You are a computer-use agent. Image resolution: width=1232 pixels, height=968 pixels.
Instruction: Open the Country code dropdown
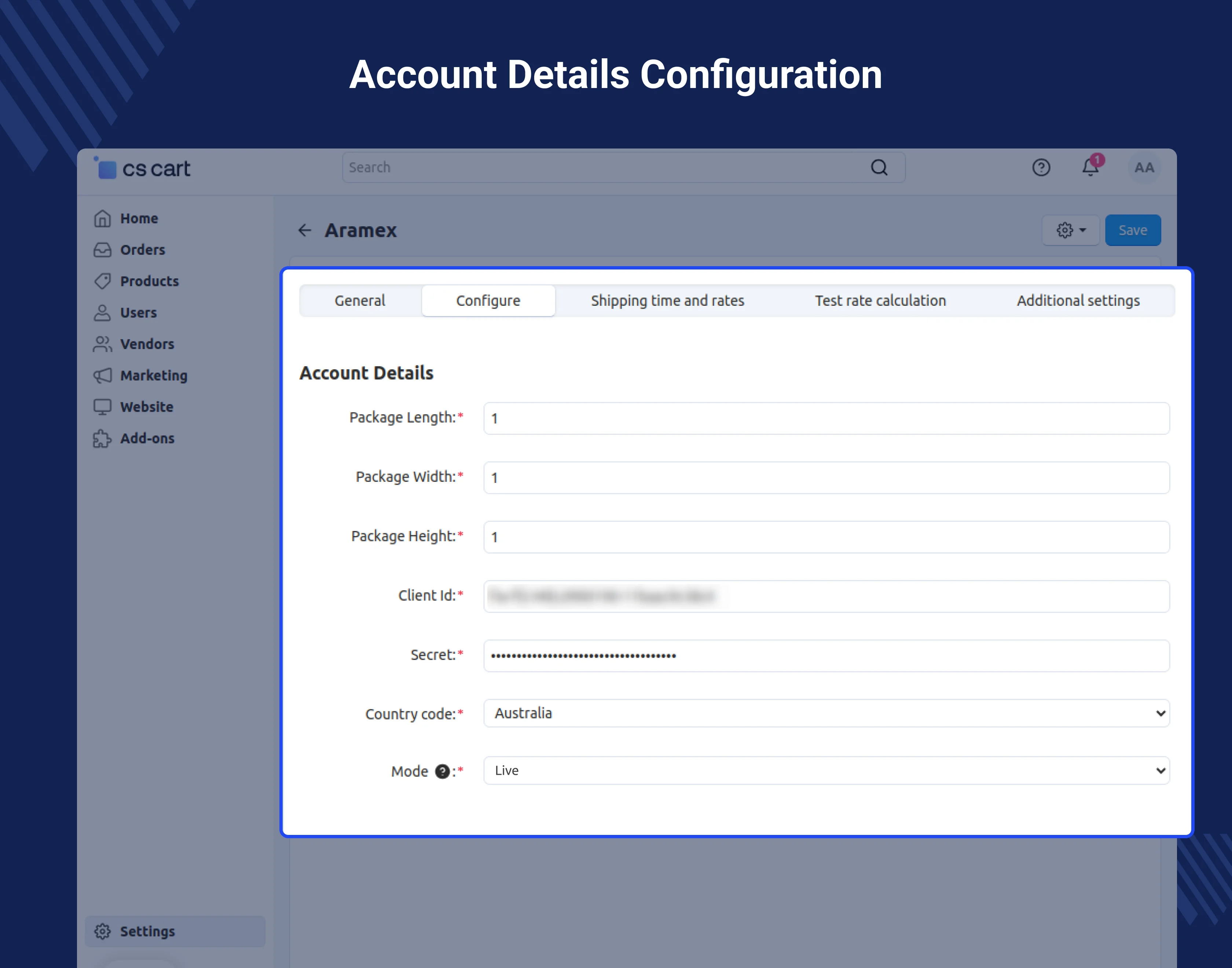826,713
